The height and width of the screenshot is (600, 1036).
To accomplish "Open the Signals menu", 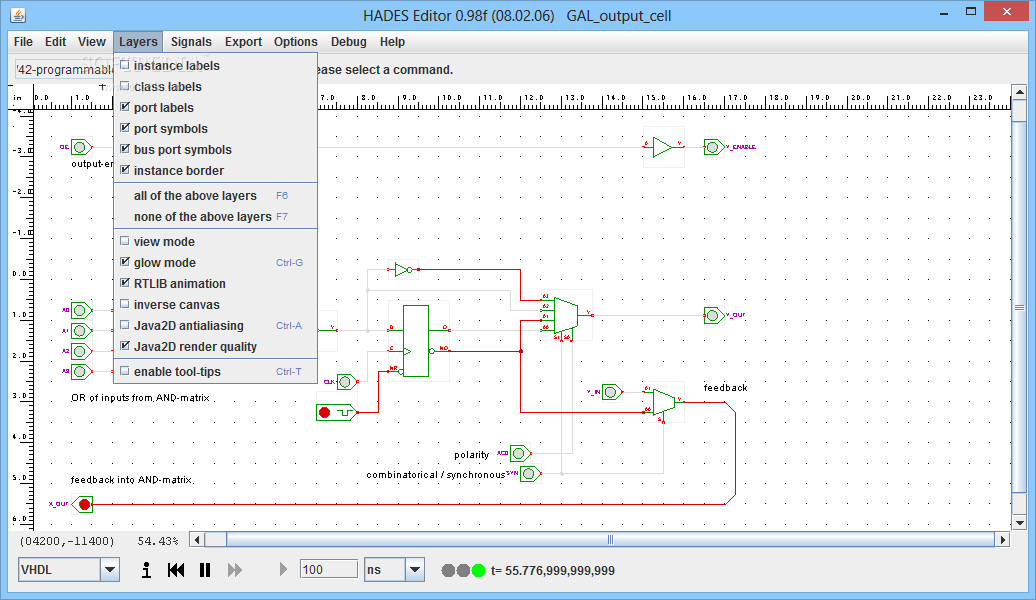I will click(x=191, y=42).
